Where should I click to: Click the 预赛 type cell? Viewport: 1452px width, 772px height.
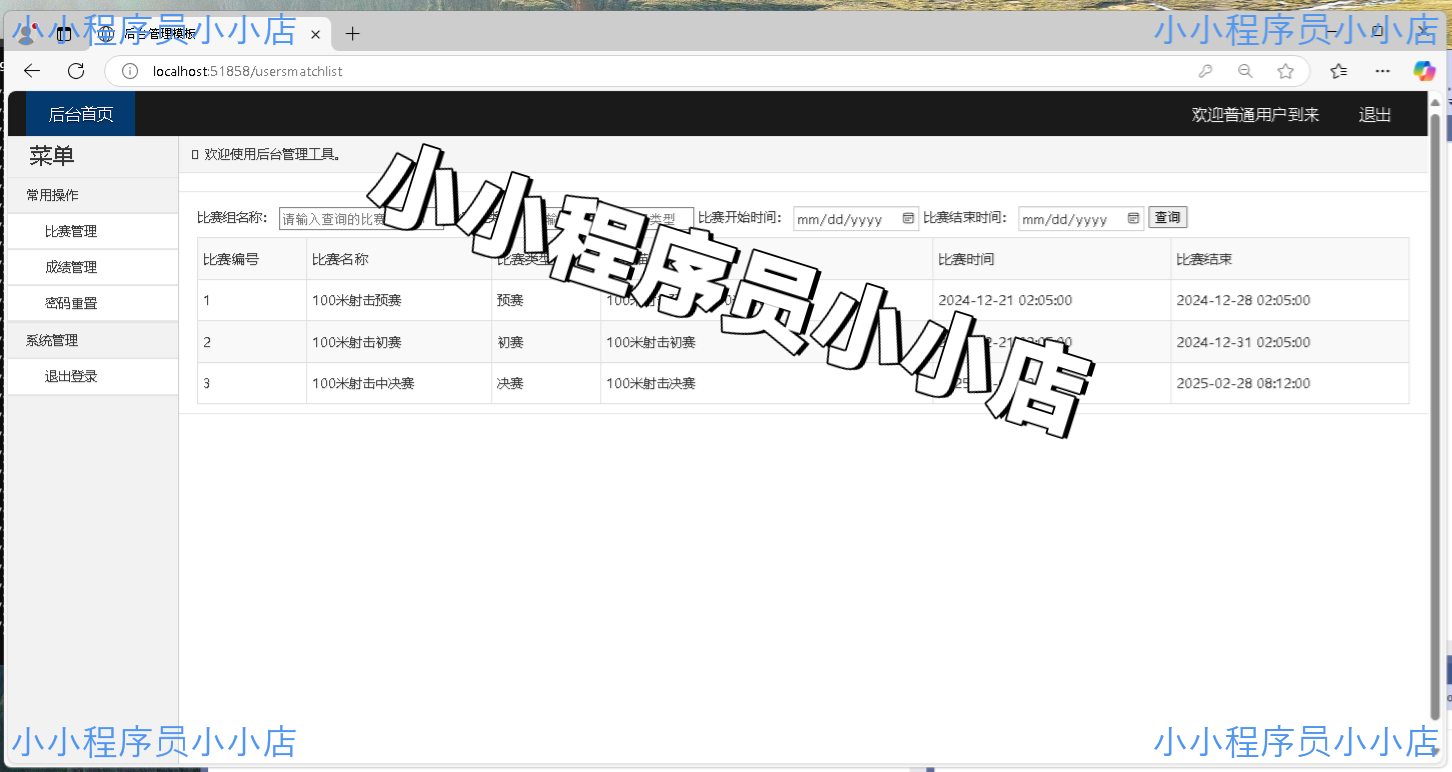[546, 300]
